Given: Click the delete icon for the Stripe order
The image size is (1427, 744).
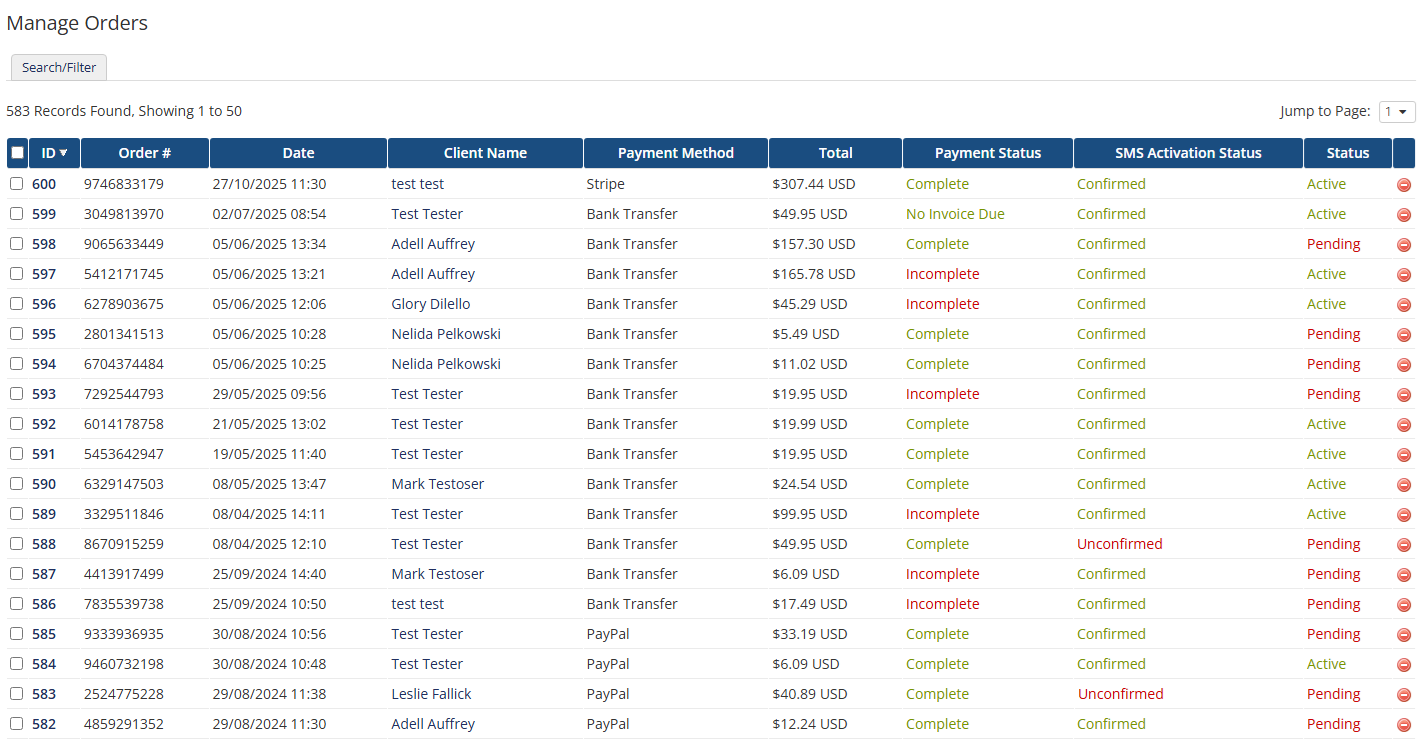Looking at the screenshot, I should coord(1403,184).
